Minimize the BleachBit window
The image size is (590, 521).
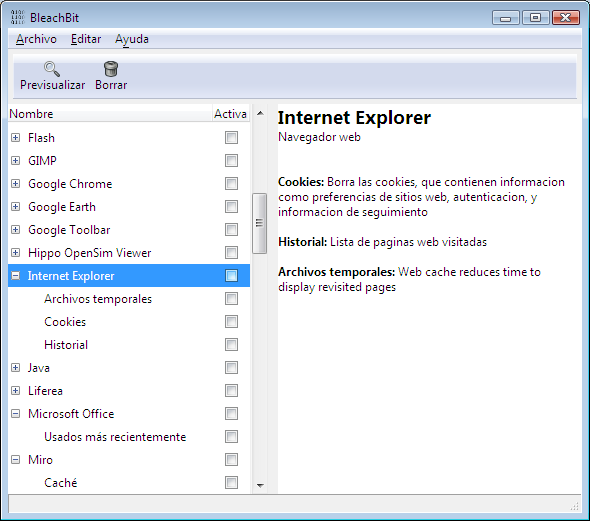click(506, 18)
